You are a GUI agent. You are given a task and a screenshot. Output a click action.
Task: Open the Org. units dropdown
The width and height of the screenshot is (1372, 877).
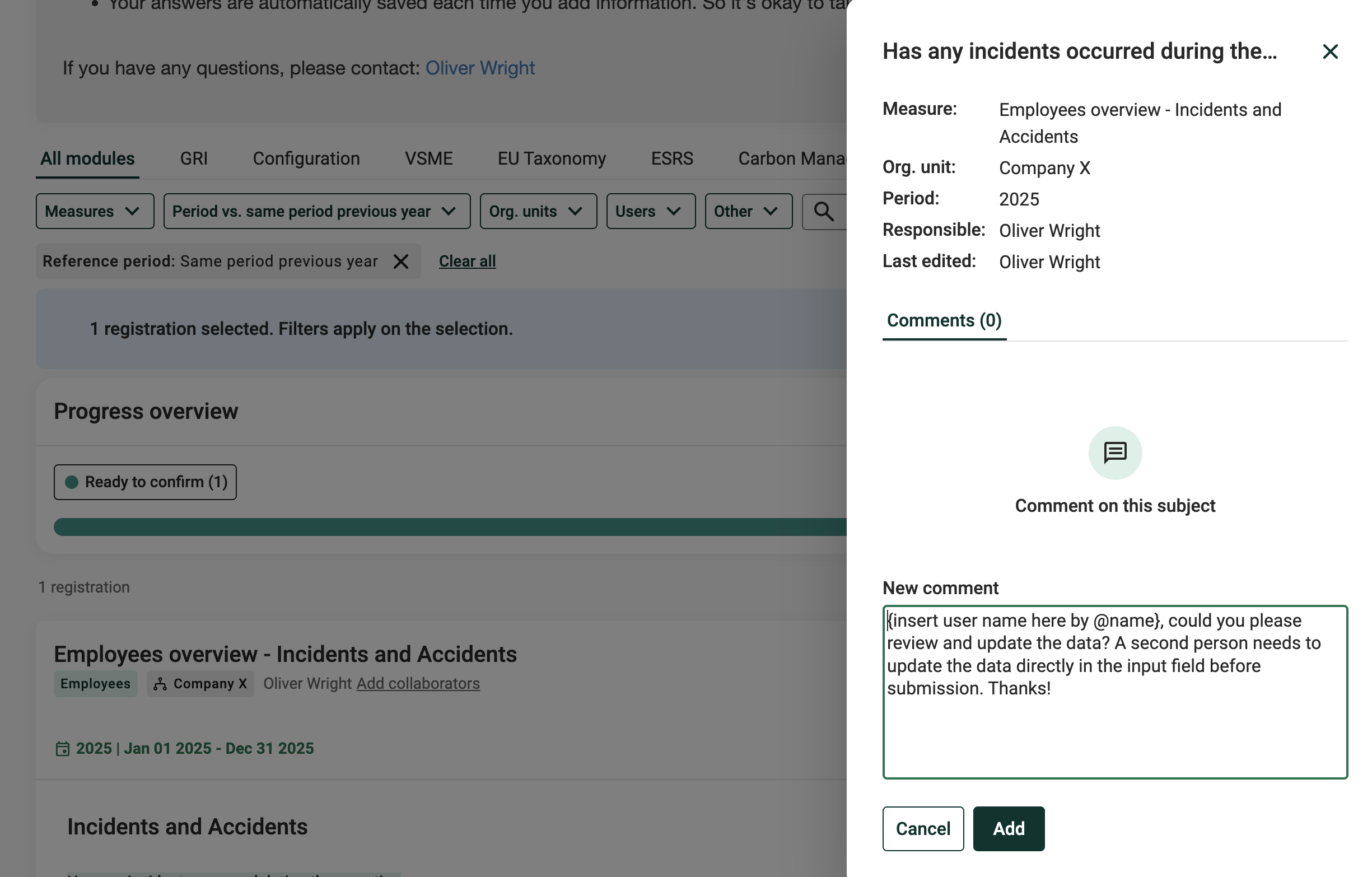coord(538,212)
